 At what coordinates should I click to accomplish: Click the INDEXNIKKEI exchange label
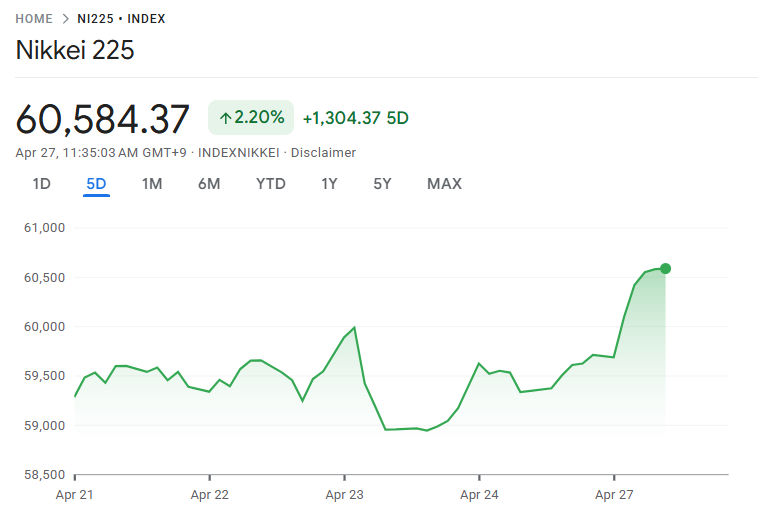tap(239, 153)
